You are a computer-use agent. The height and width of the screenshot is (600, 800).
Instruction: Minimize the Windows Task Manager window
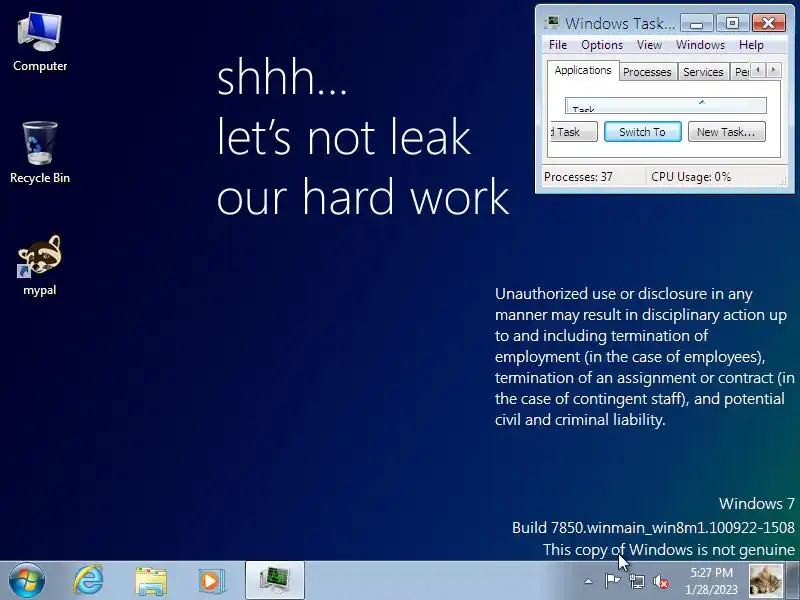pyautogui.click(x=696, y=23)
